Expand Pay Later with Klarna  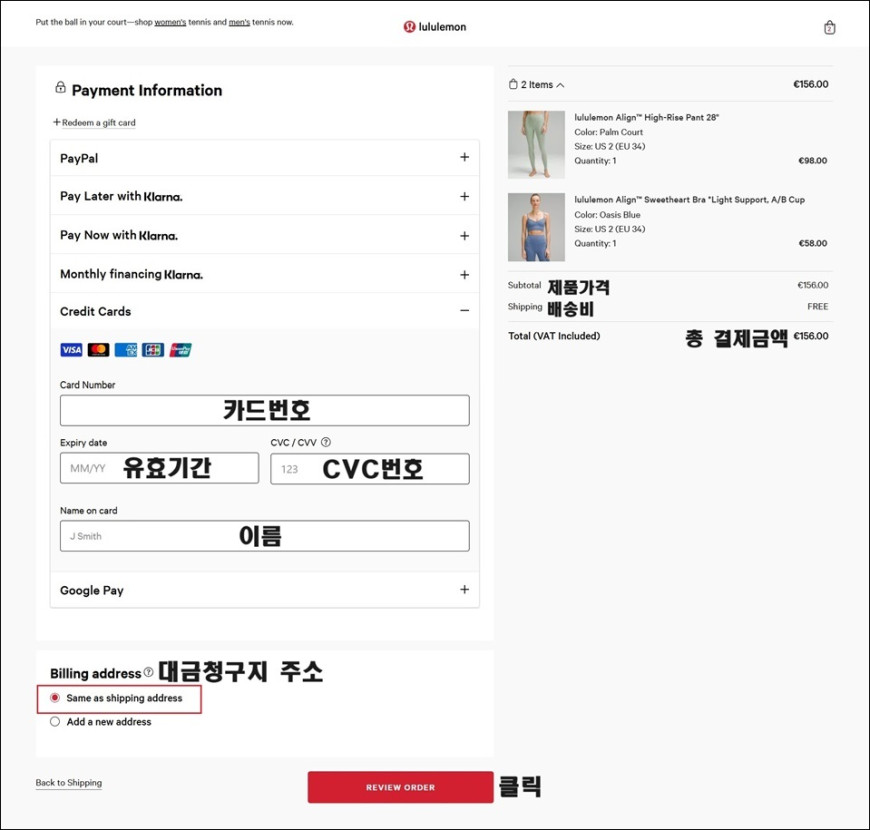[x=265, y=196]
